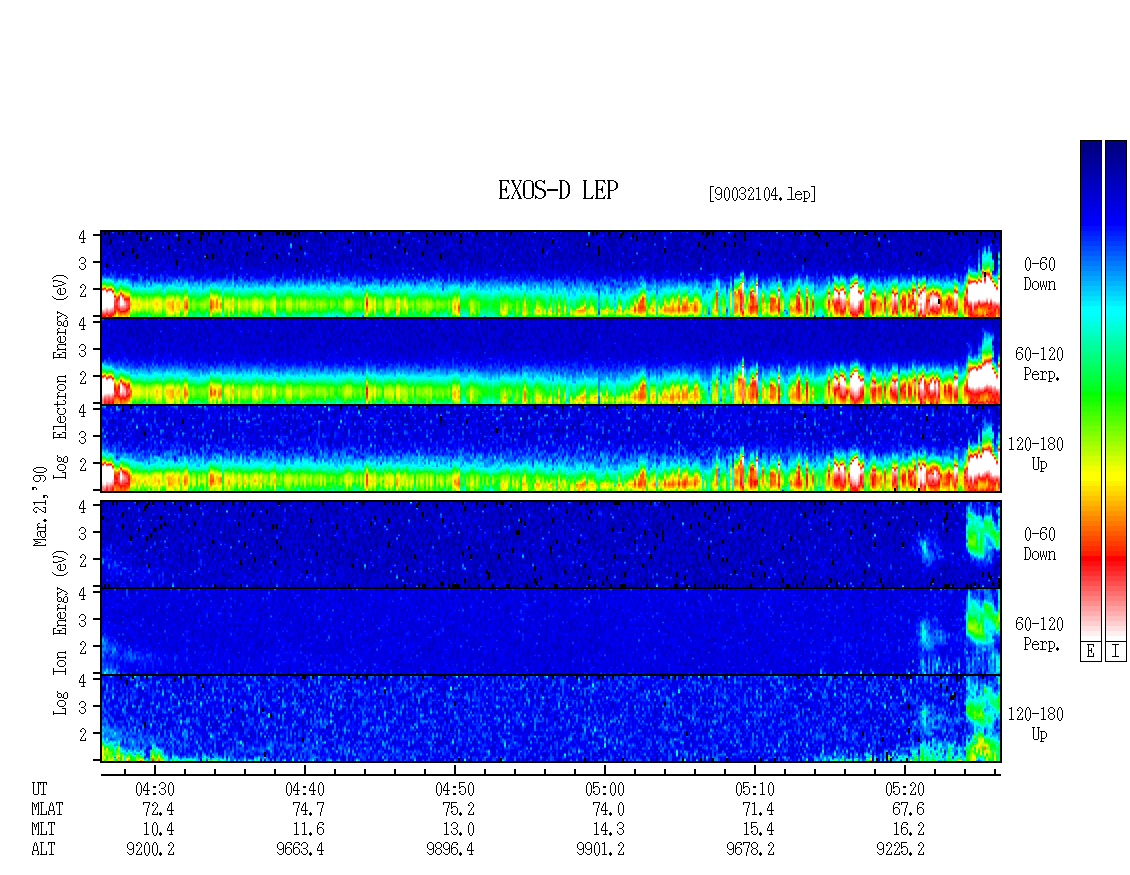Click the I ion color scale bar
Image resolution: width=1130 pixels, height=875 pixels.
(1116, 390)
